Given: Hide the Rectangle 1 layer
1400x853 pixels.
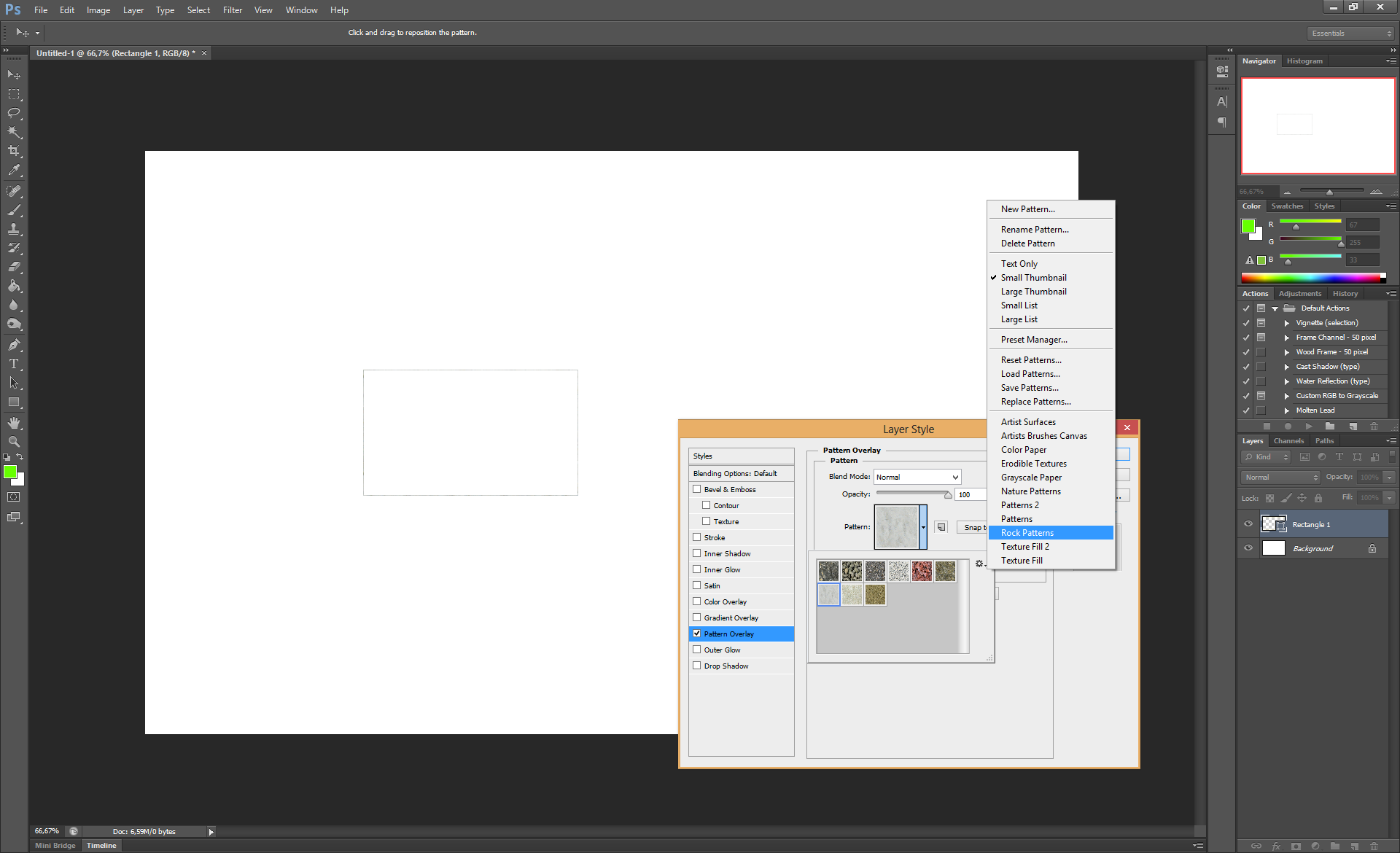Looking at the screenshot, I should click(x=1248, y=524).
